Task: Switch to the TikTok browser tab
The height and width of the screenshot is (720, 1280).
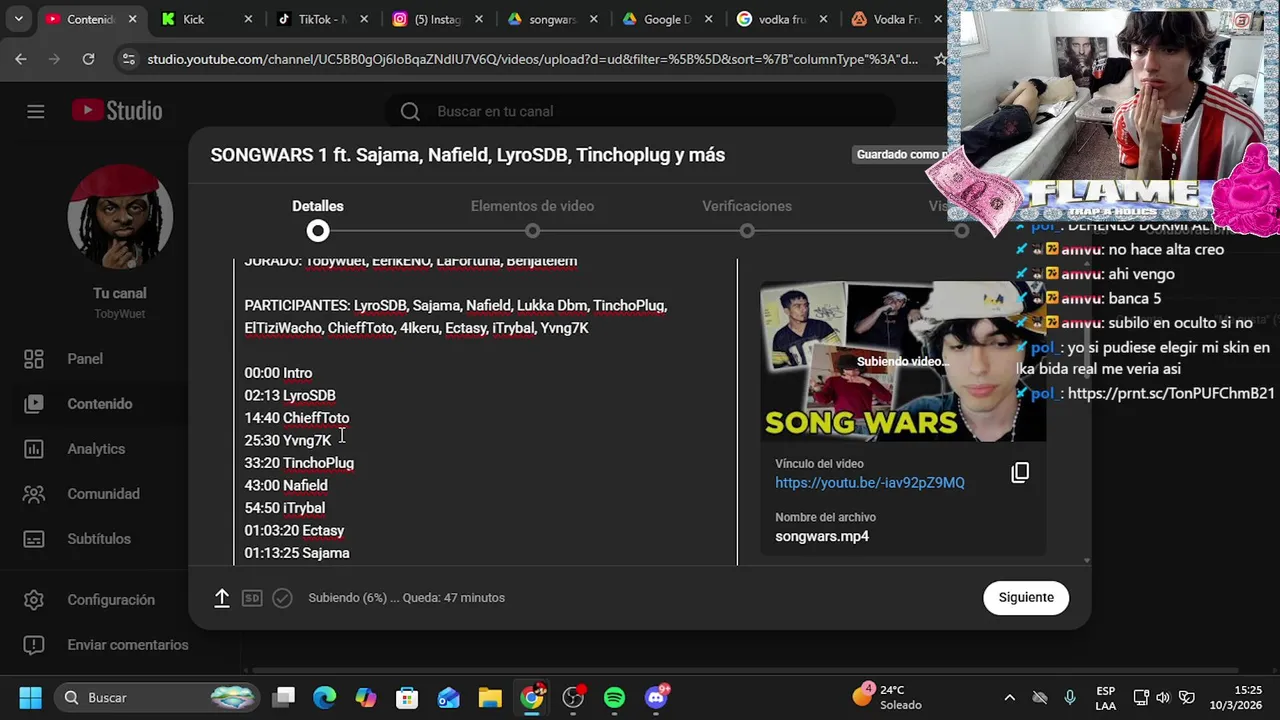Action: 322,19
